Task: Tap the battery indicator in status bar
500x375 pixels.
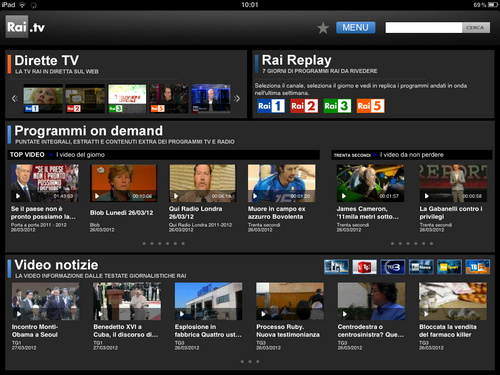Action: coord(493,5)
